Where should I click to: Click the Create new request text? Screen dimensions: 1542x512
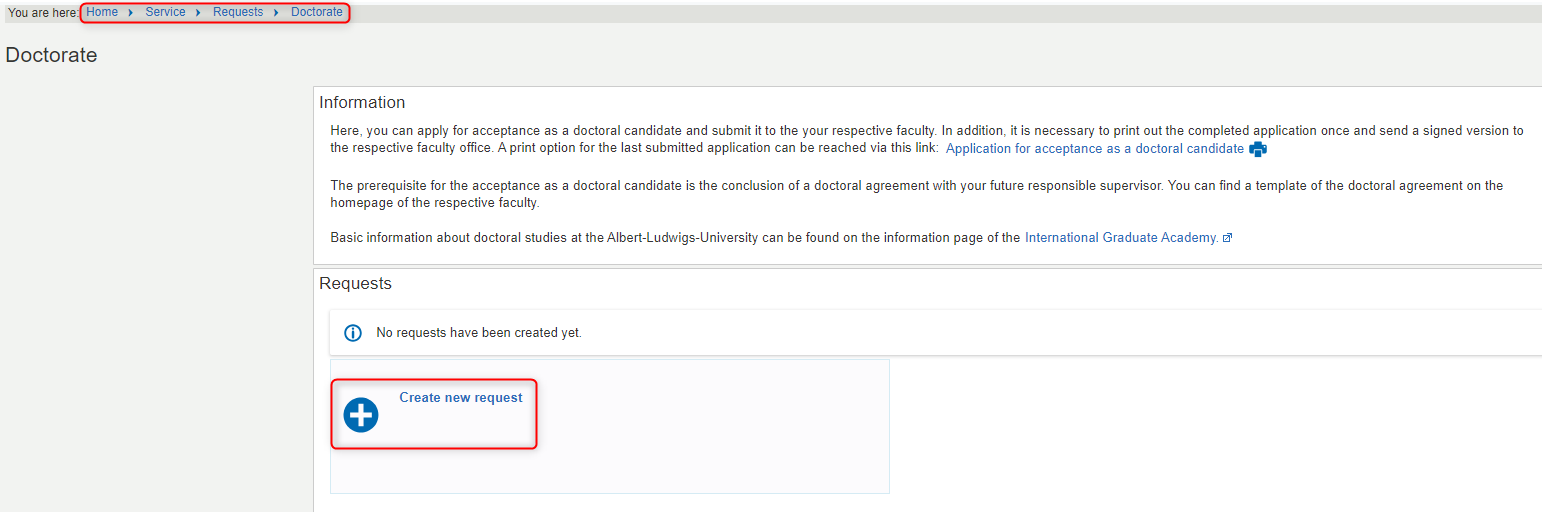click(x=461, y=397)
